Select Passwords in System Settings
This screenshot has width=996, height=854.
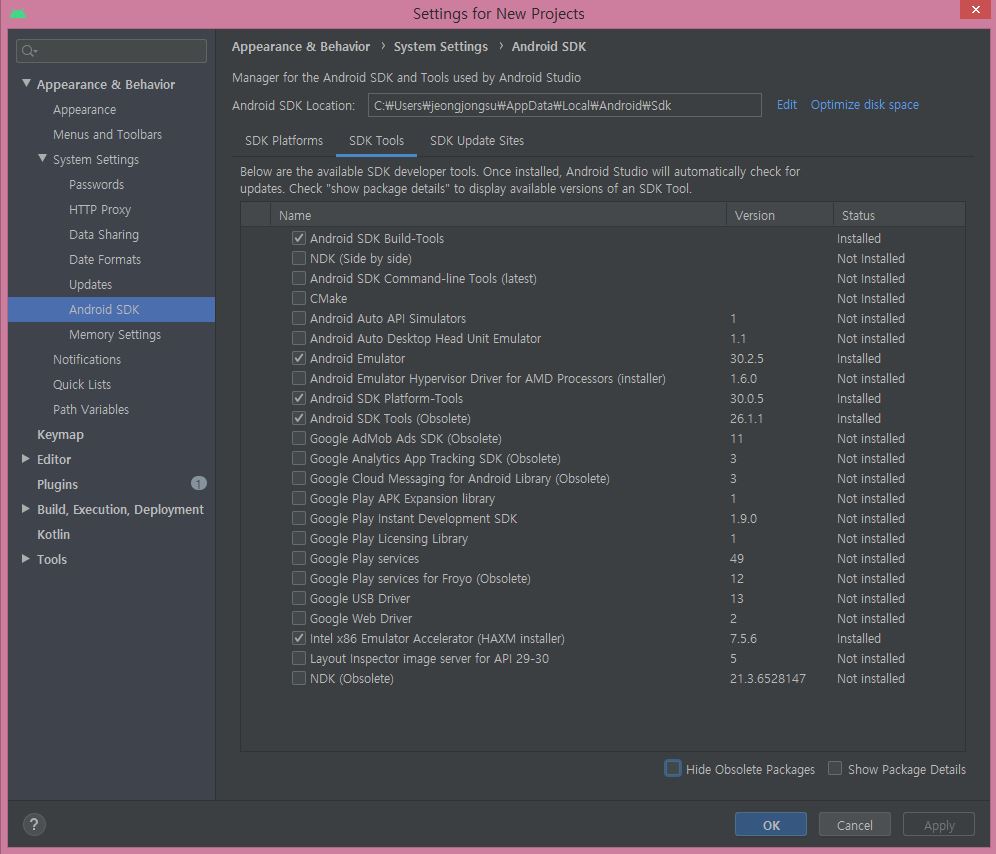[97, 184]
